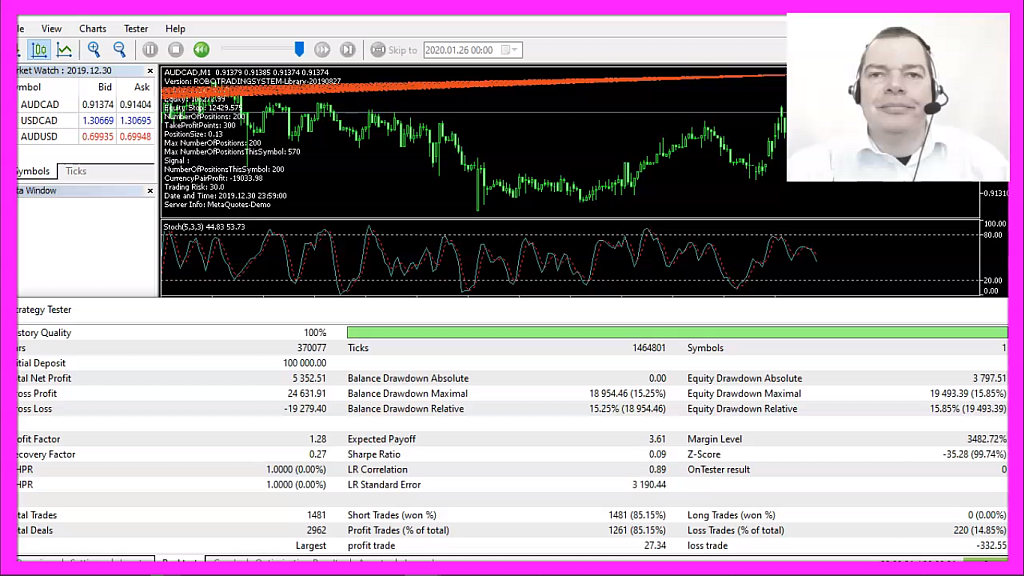
Task: Click the Balance Drawdown Maximal label
Action: click(x=408, y=393)
